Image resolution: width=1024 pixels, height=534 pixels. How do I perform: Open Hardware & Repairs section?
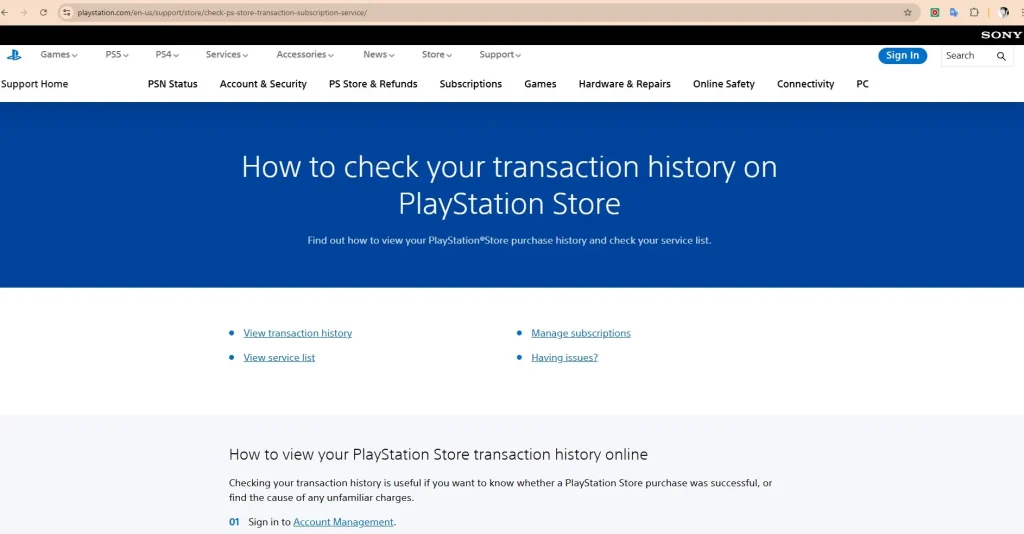(624, 84)
